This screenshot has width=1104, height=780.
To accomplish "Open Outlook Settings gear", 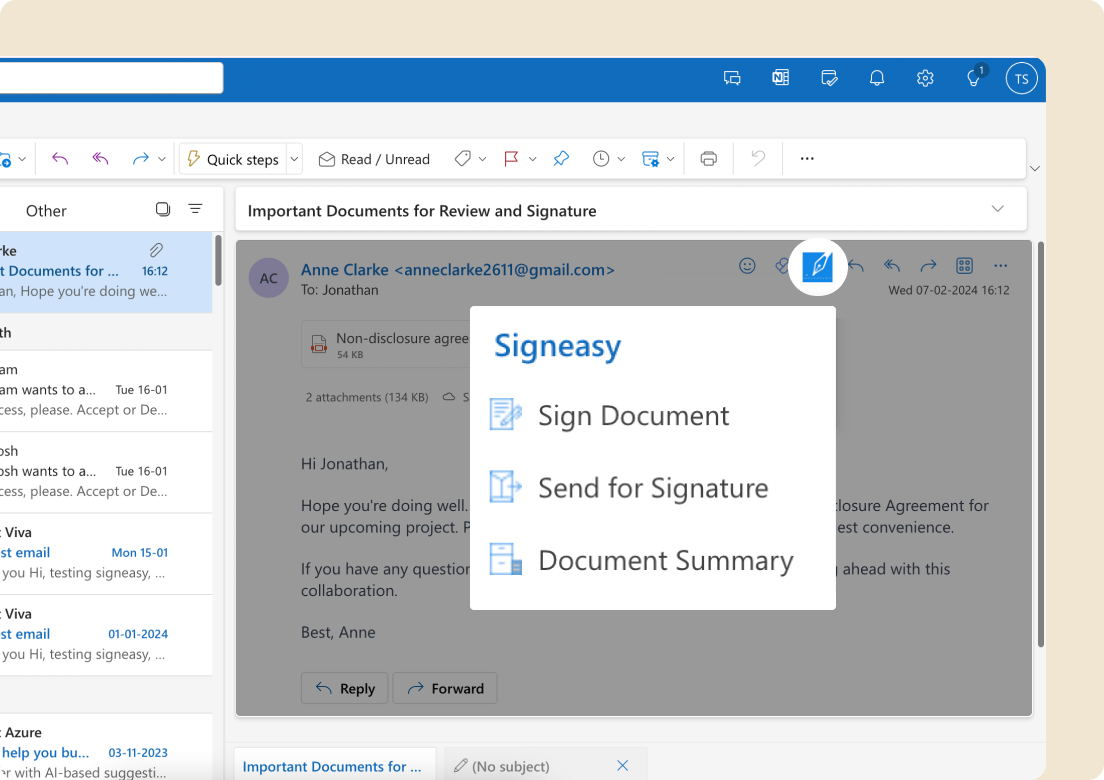I will click(x=925, y=78).
